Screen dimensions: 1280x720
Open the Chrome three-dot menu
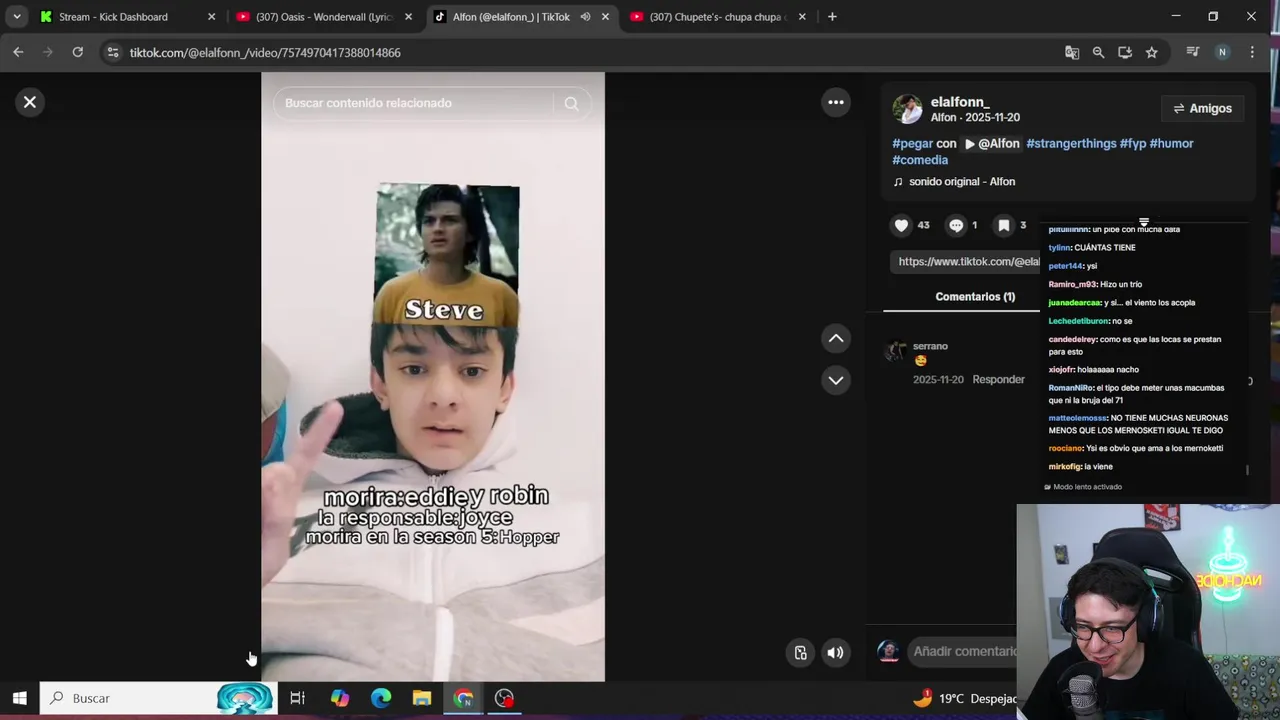coord(1252,52)
